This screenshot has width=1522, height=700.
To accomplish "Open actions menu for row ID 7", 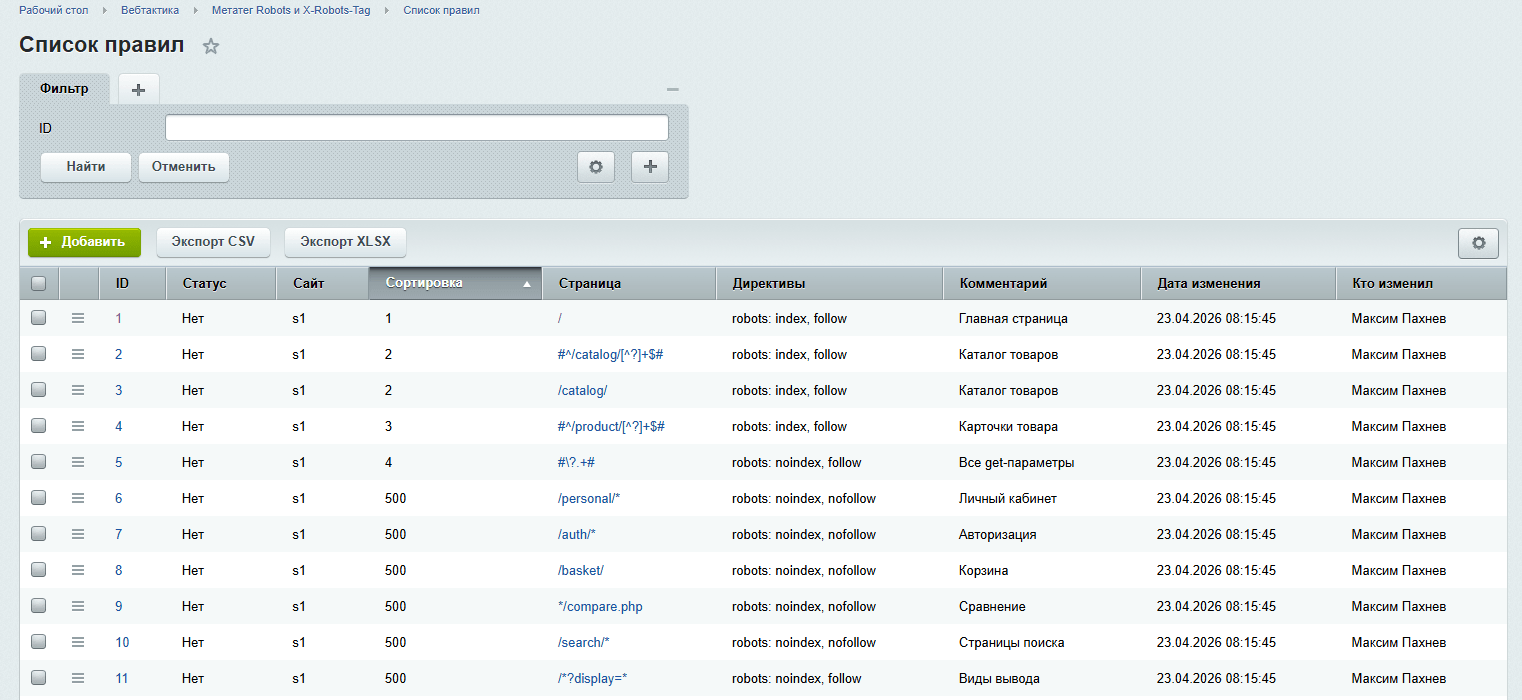I will coord(78,534).
